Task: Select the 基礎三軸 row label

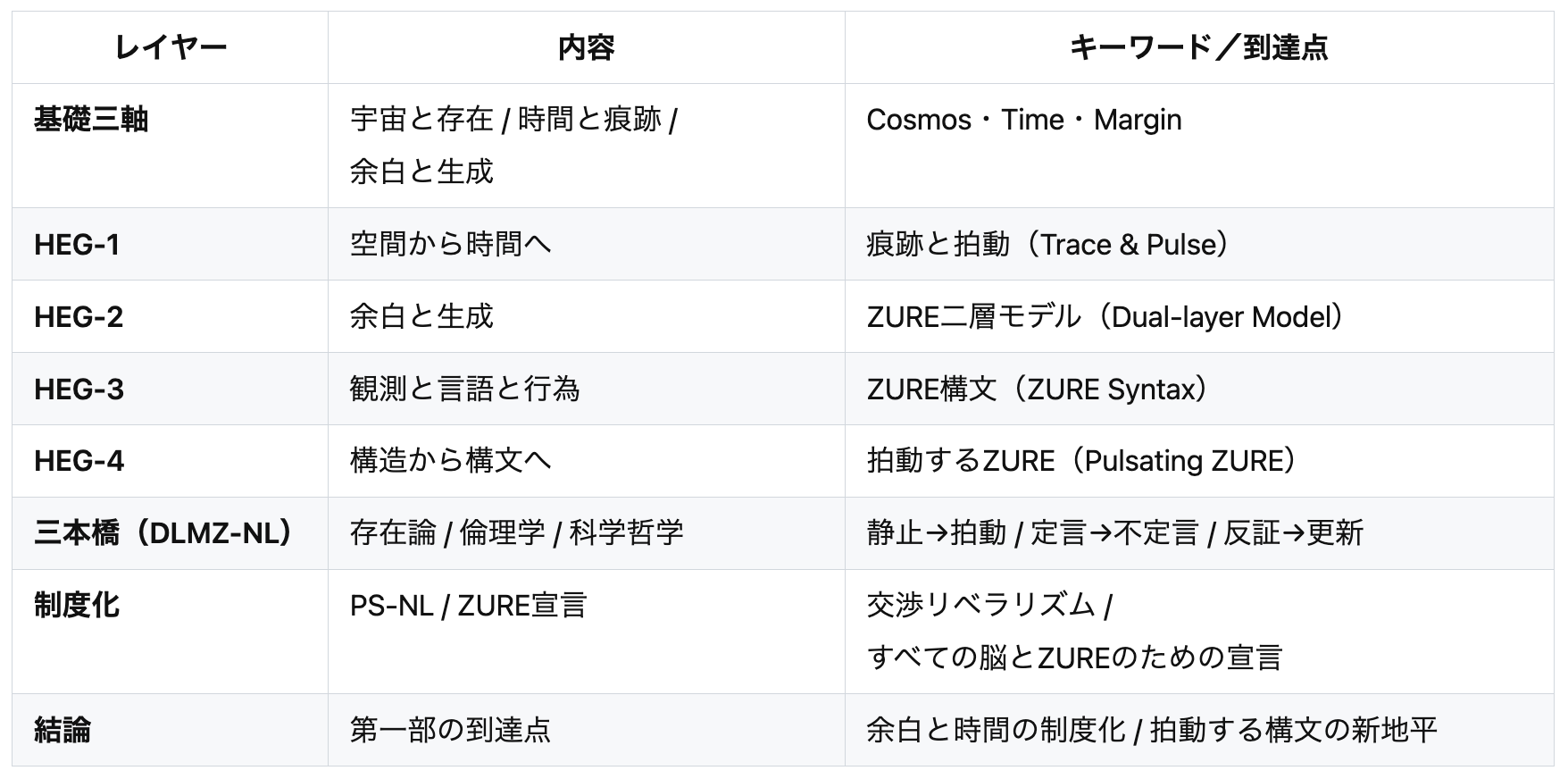Action: point(91,120)
